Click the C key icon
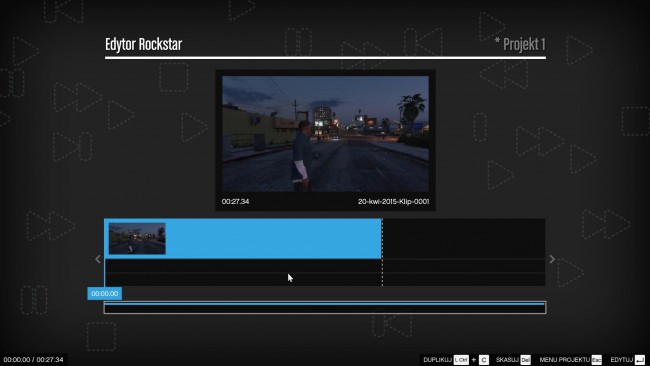The height and width of the screenshot is (366, 650). (x=484, y=360)
